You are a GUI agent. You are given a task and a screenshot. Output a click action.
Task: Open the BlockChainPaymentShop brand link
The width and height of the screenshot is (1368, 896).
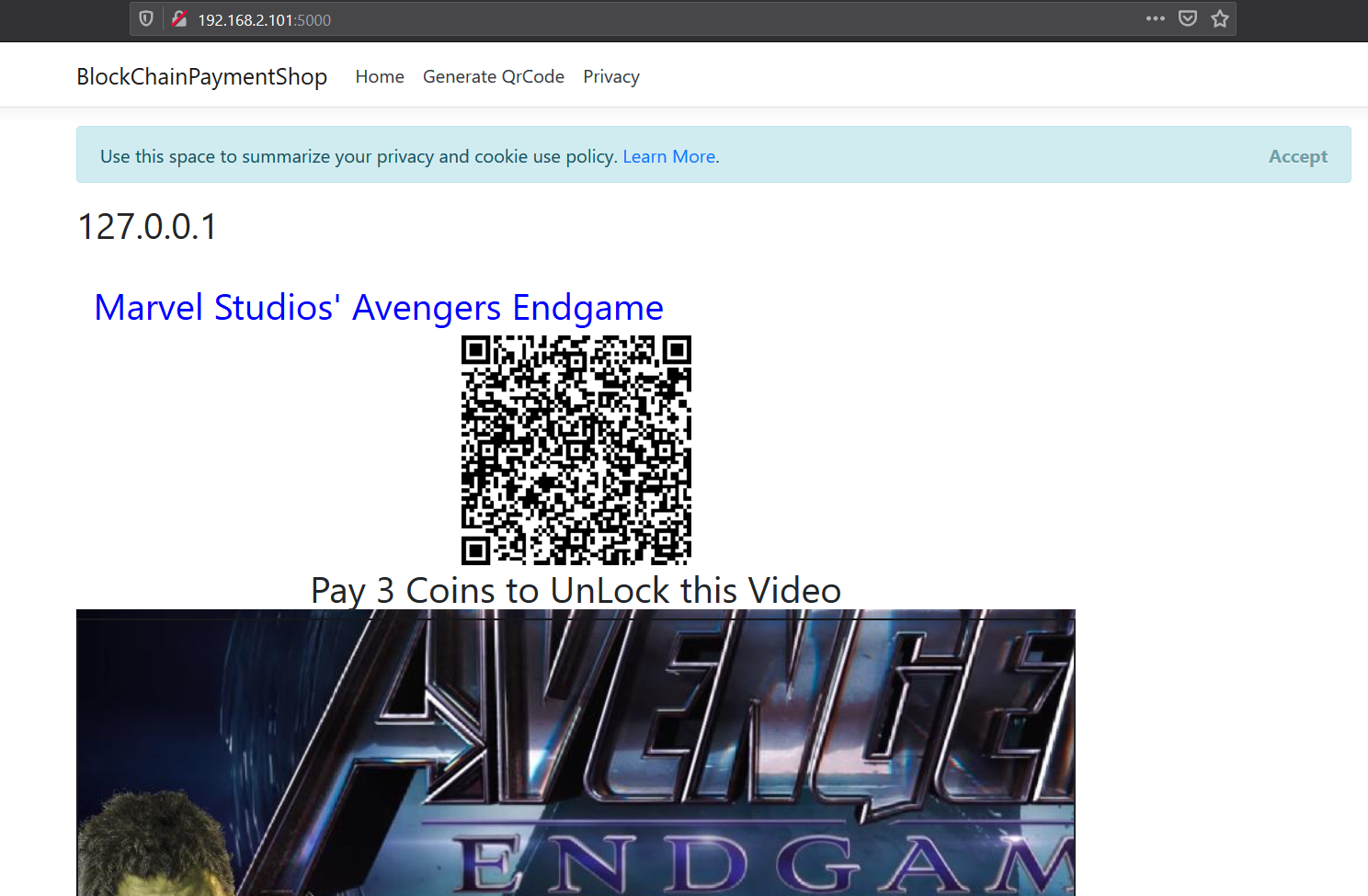coord(201,77)
